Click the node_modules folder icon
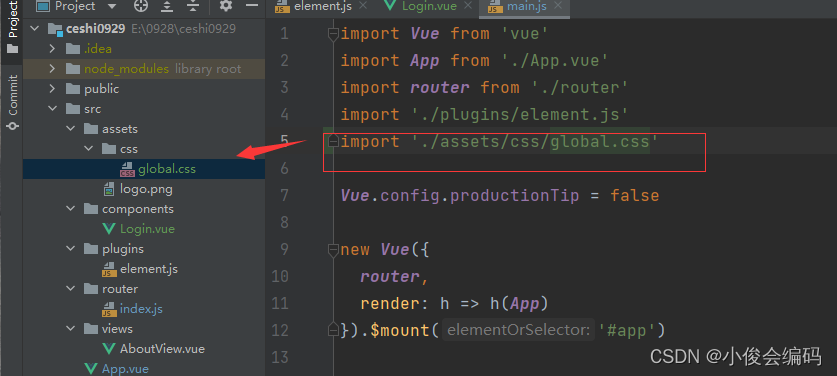The width and height of the screenshot is (837, 376). [73, 69]
